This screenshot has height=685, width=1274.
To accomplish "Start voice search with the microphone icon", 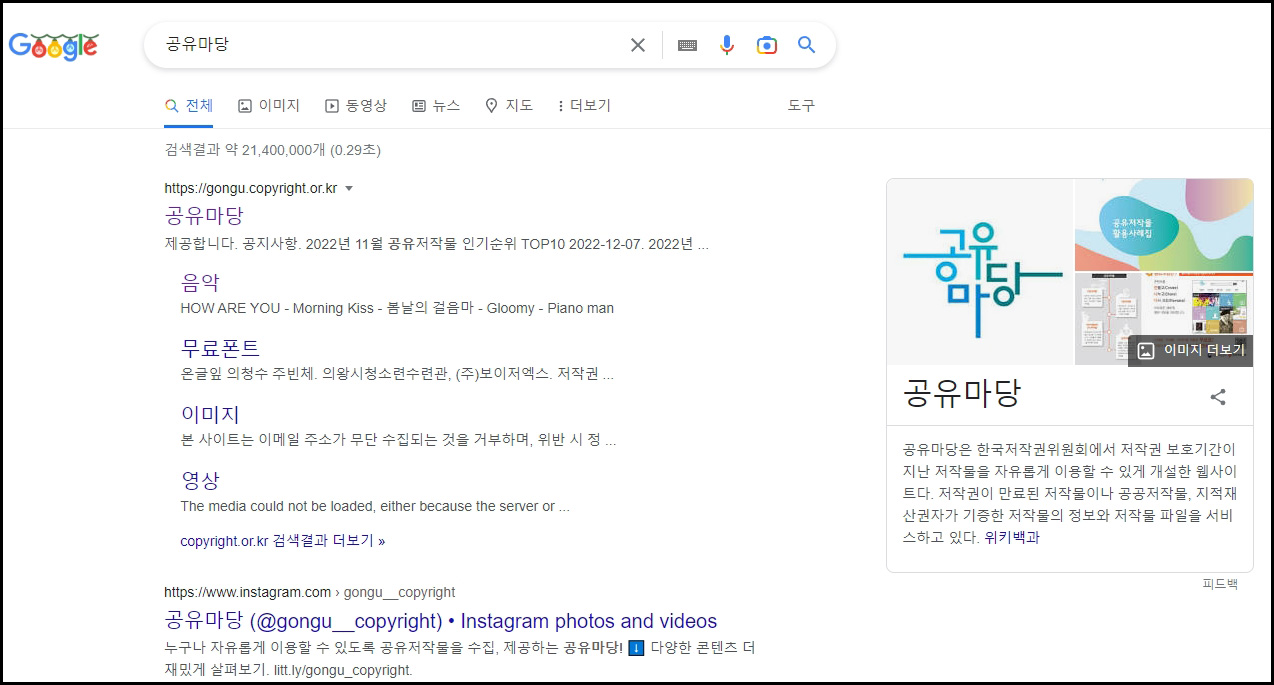I will [x=727, y=45].
